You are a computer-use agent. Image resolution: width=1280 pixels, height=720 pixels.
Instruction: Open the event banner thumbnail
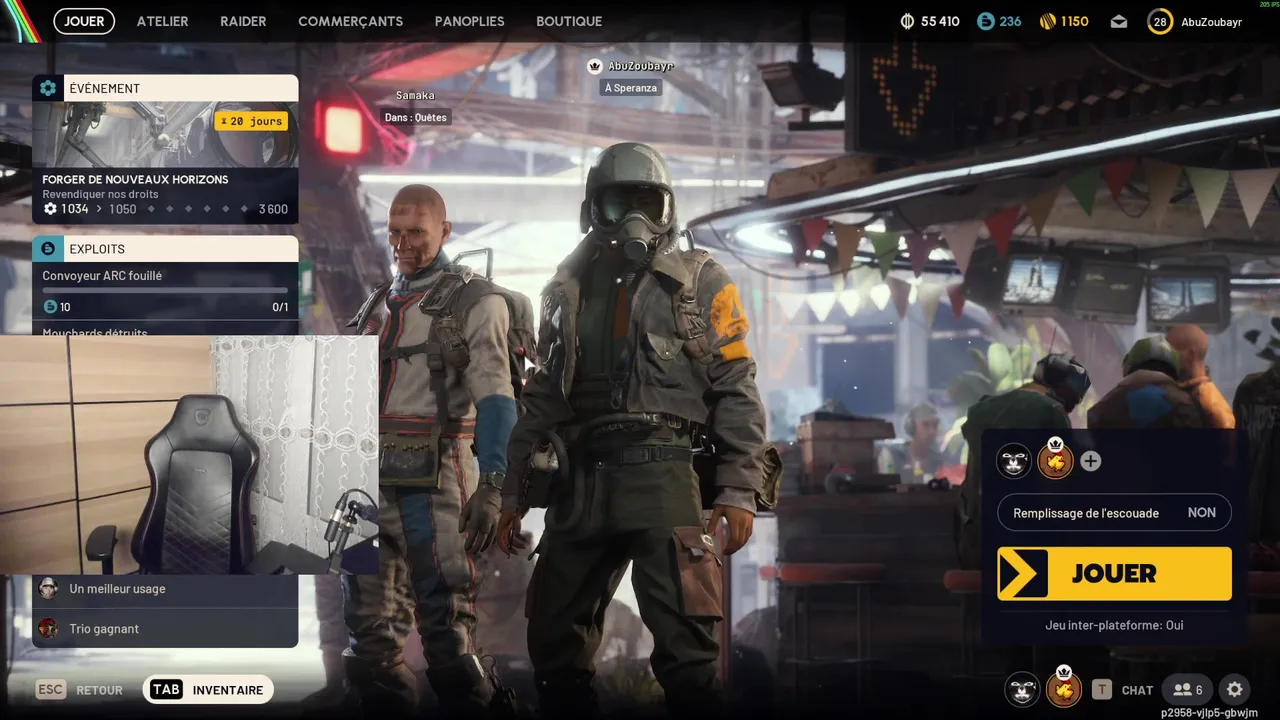pyautogui.click(x=165, y=134)
